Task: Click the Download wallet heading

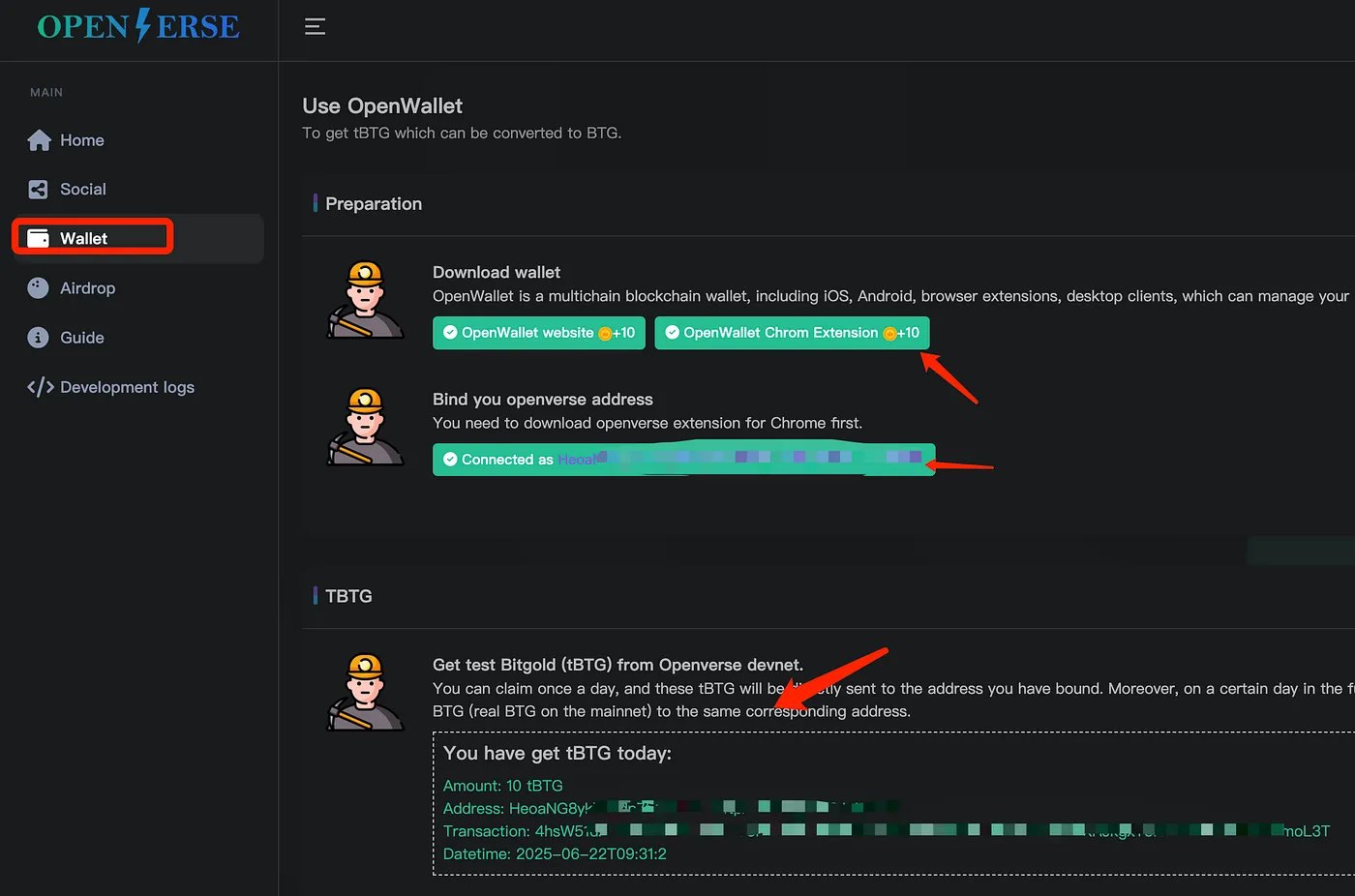Action: point(497,273)
